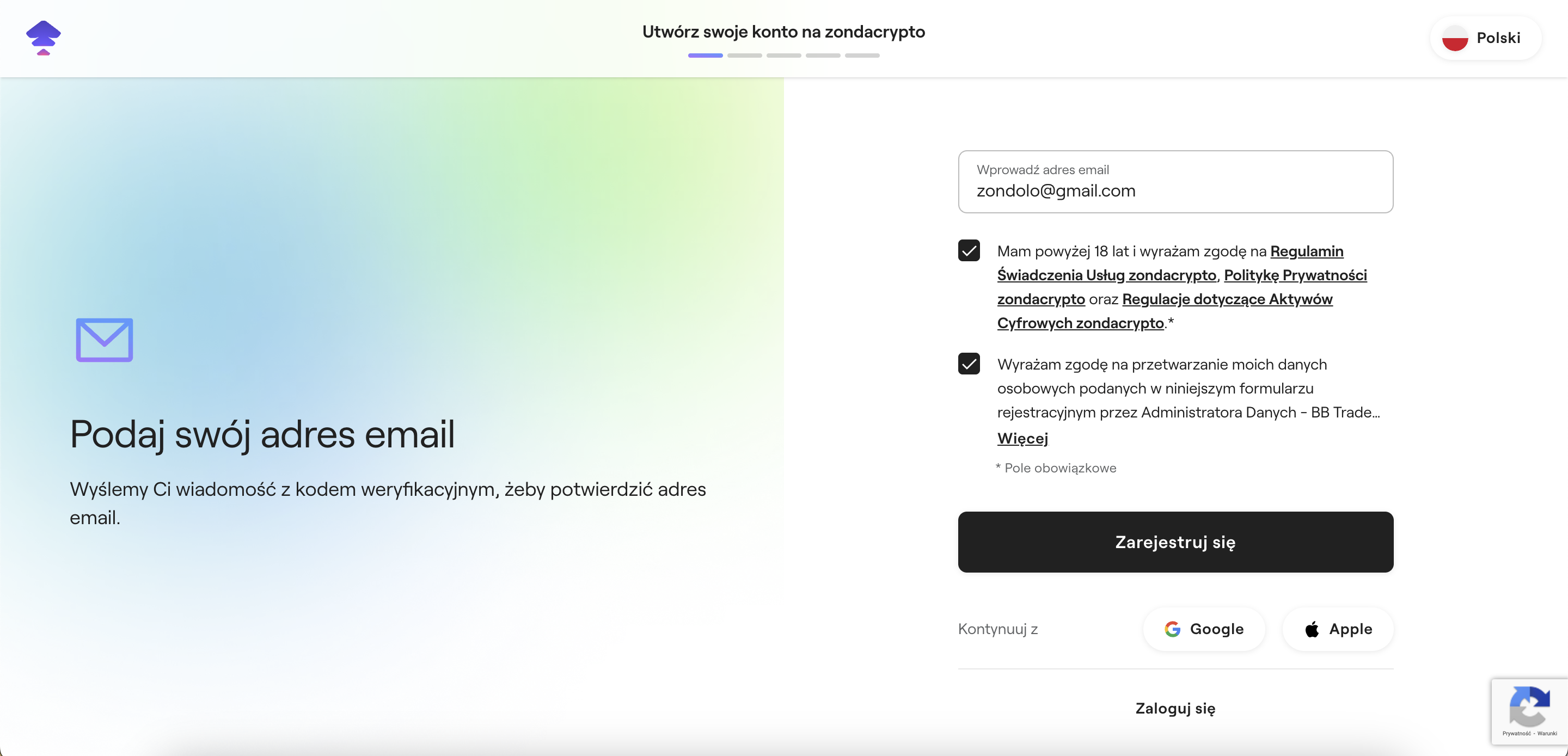Open the Zaloguj się login link
Viewport: 1568px width, 756px height.
pos(1175,708)
